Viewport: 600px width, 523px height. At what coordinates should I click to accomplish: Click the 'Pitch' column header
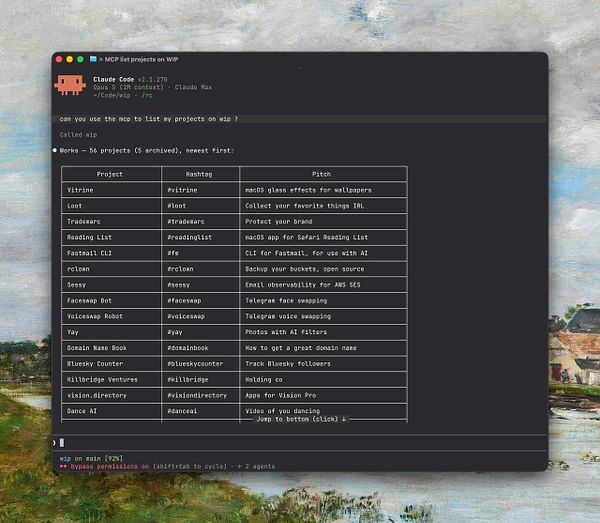(321, 174)
